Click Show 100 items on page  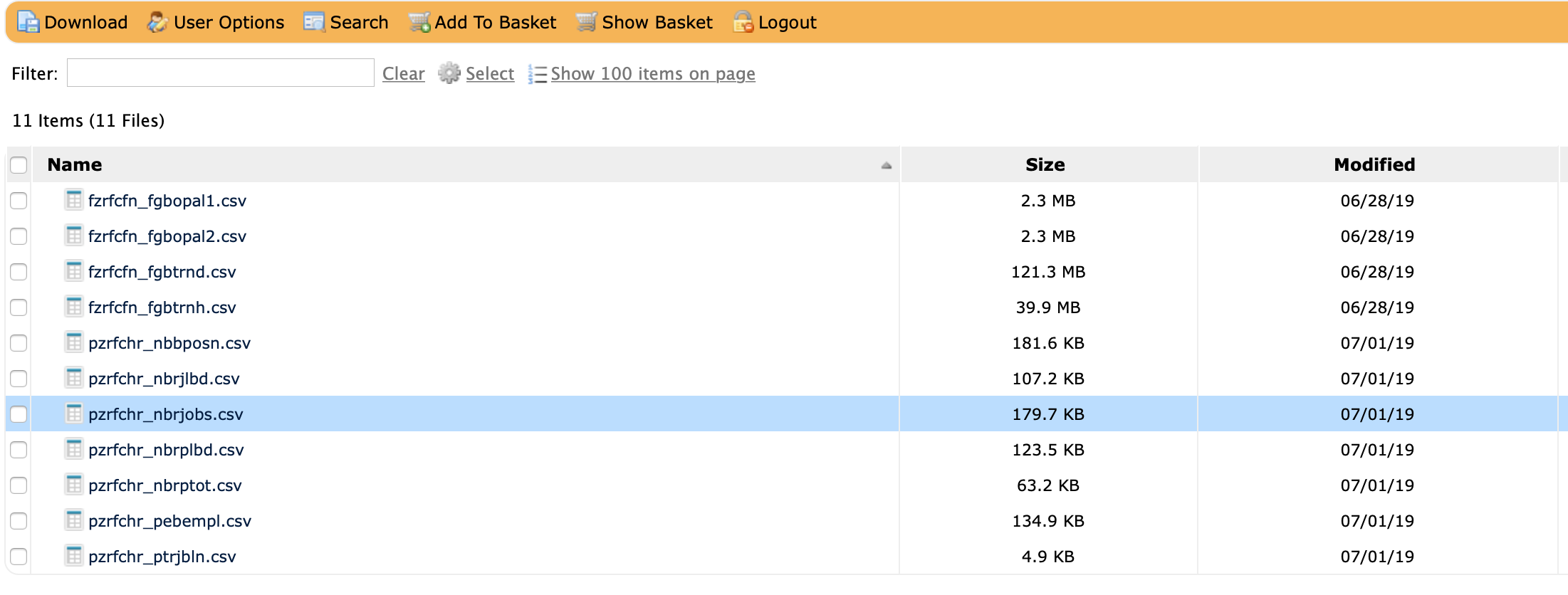tap(652, 74)
